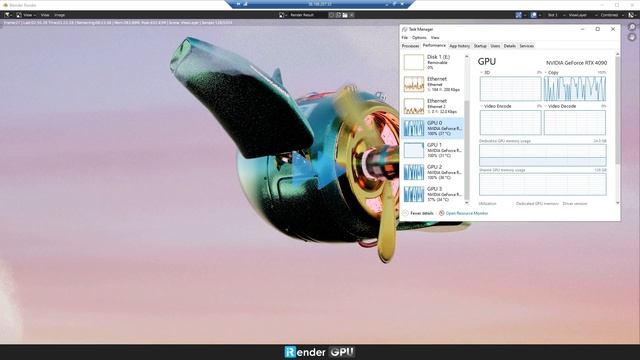Open Task Manager's View menu
This screenshot has width=640, height=360.
tap(435, 38)
